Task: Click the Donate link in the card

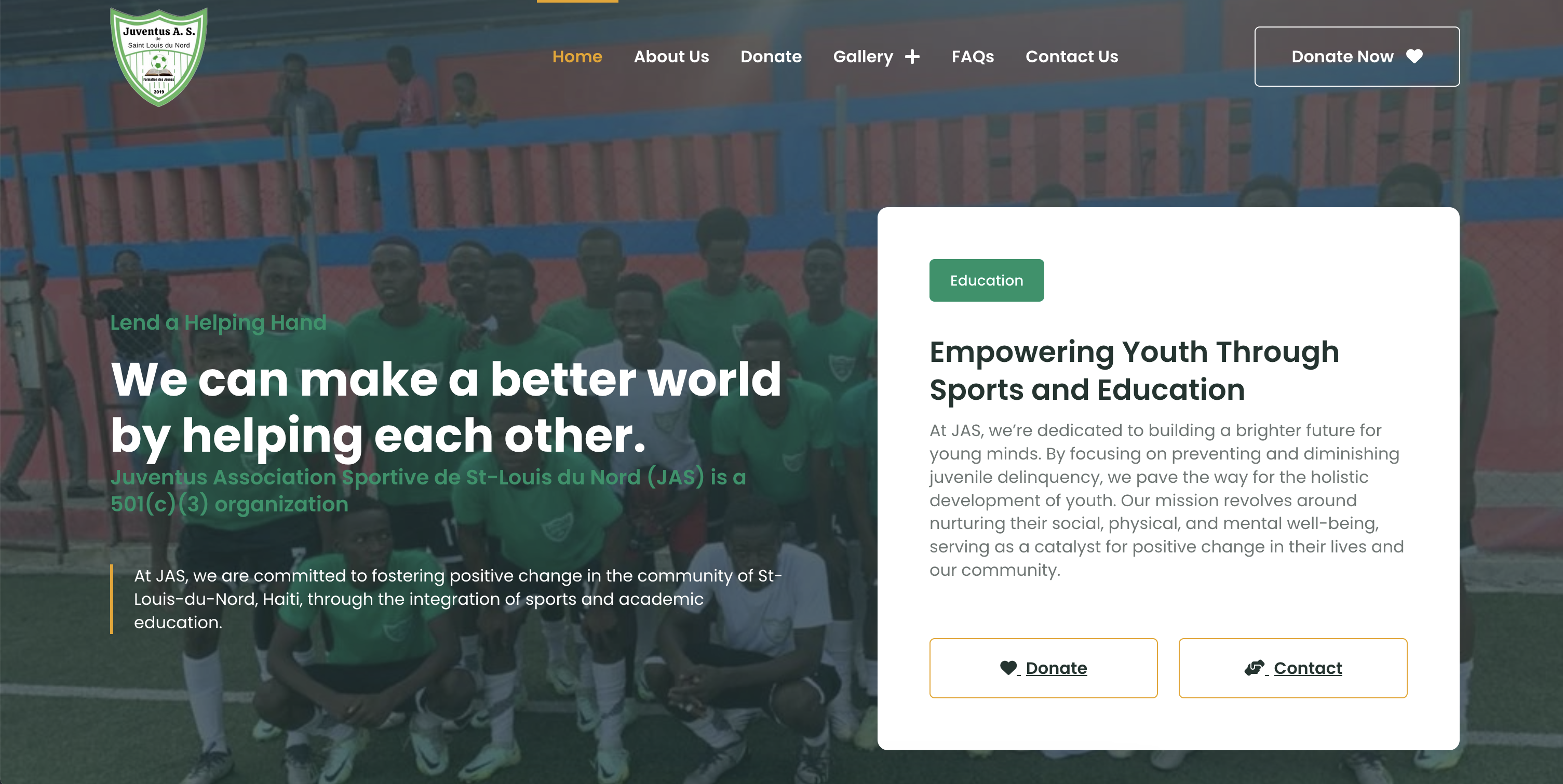Action: coord(1043,668)
